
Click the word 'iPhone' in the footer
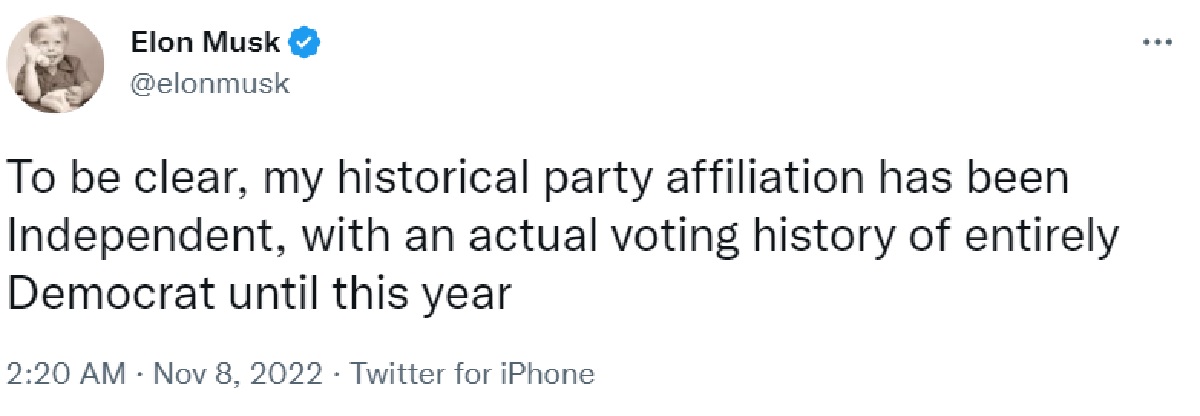[556, 375]
